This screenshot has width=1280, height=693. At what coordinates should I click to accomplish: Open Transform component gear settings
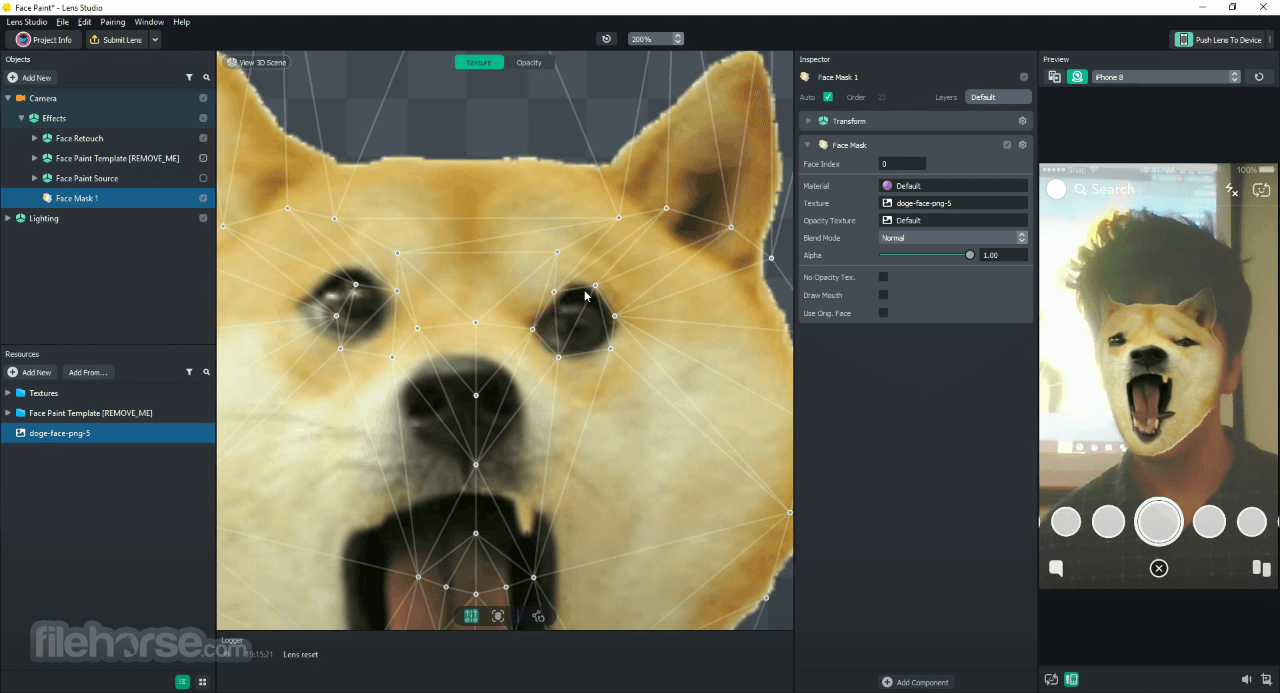tap(1022, 121)
